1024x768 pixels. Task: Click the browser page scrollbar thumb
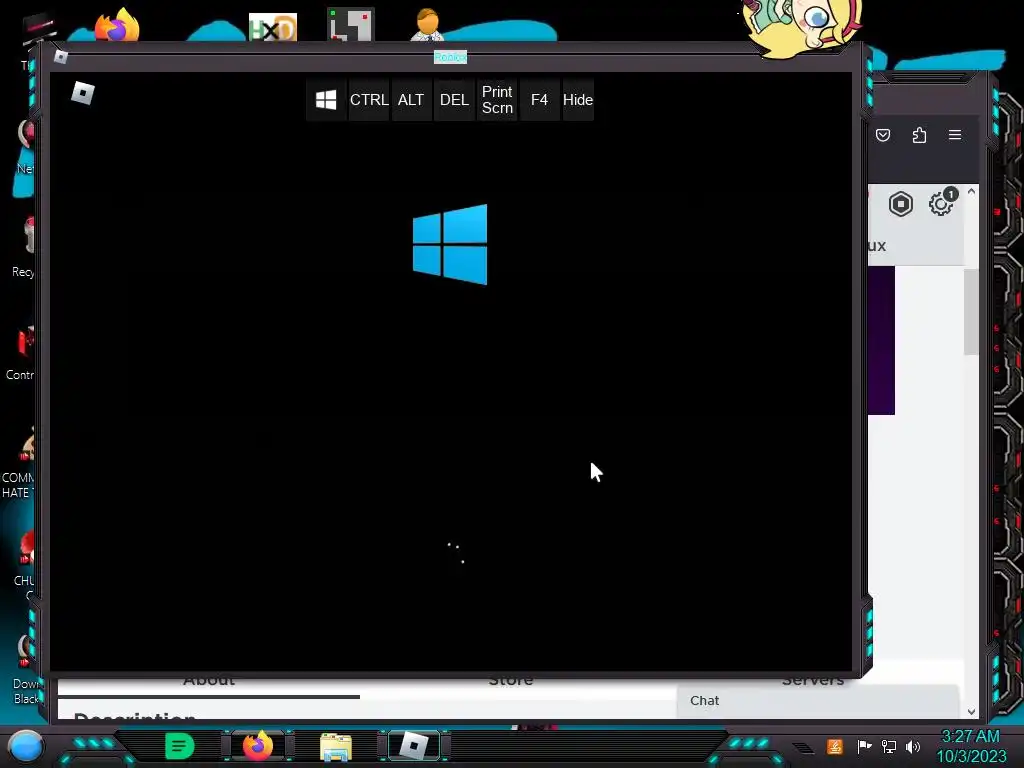coord(971,312)
